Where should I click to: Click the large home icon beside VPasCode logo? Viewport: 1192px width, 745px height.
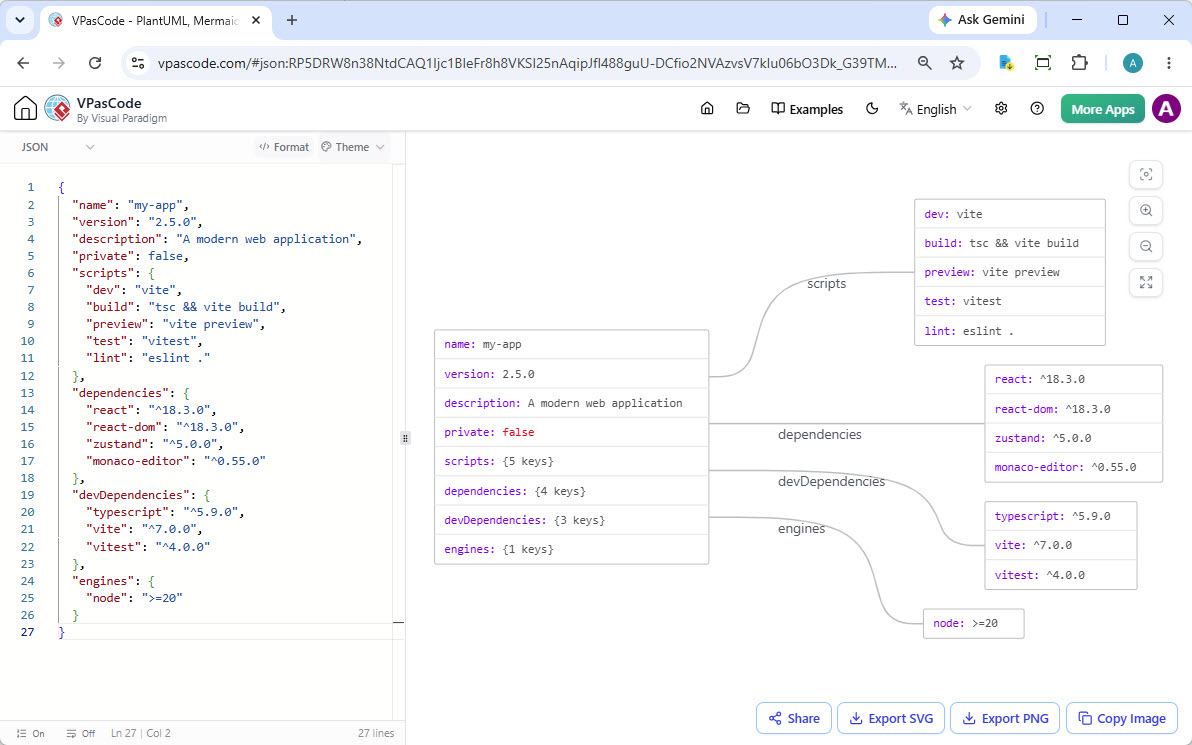coord(25,109)
